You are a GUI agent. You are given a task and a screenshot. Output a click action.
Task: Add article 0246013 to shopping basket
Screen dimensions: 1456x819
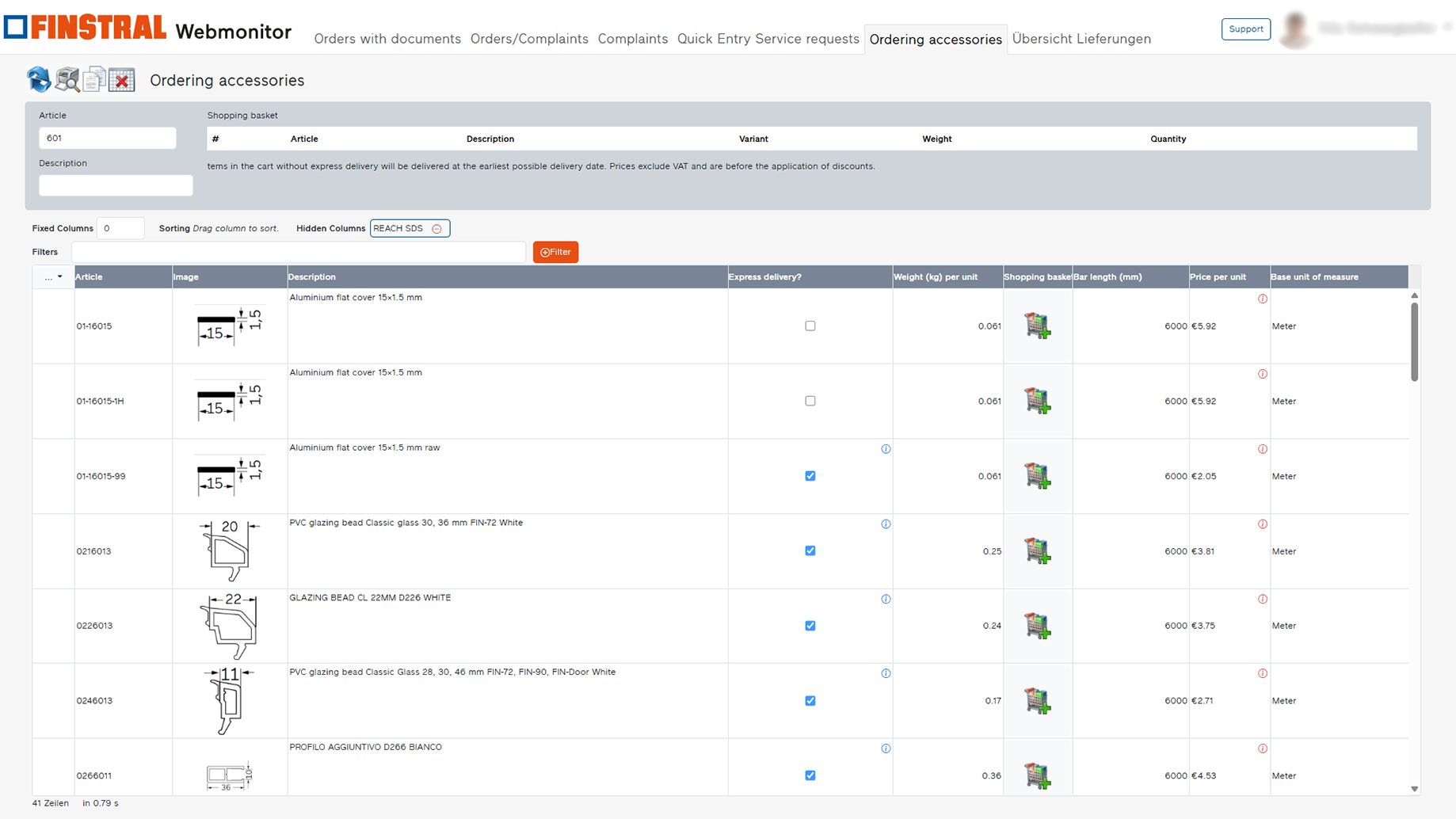[1037, 700]
